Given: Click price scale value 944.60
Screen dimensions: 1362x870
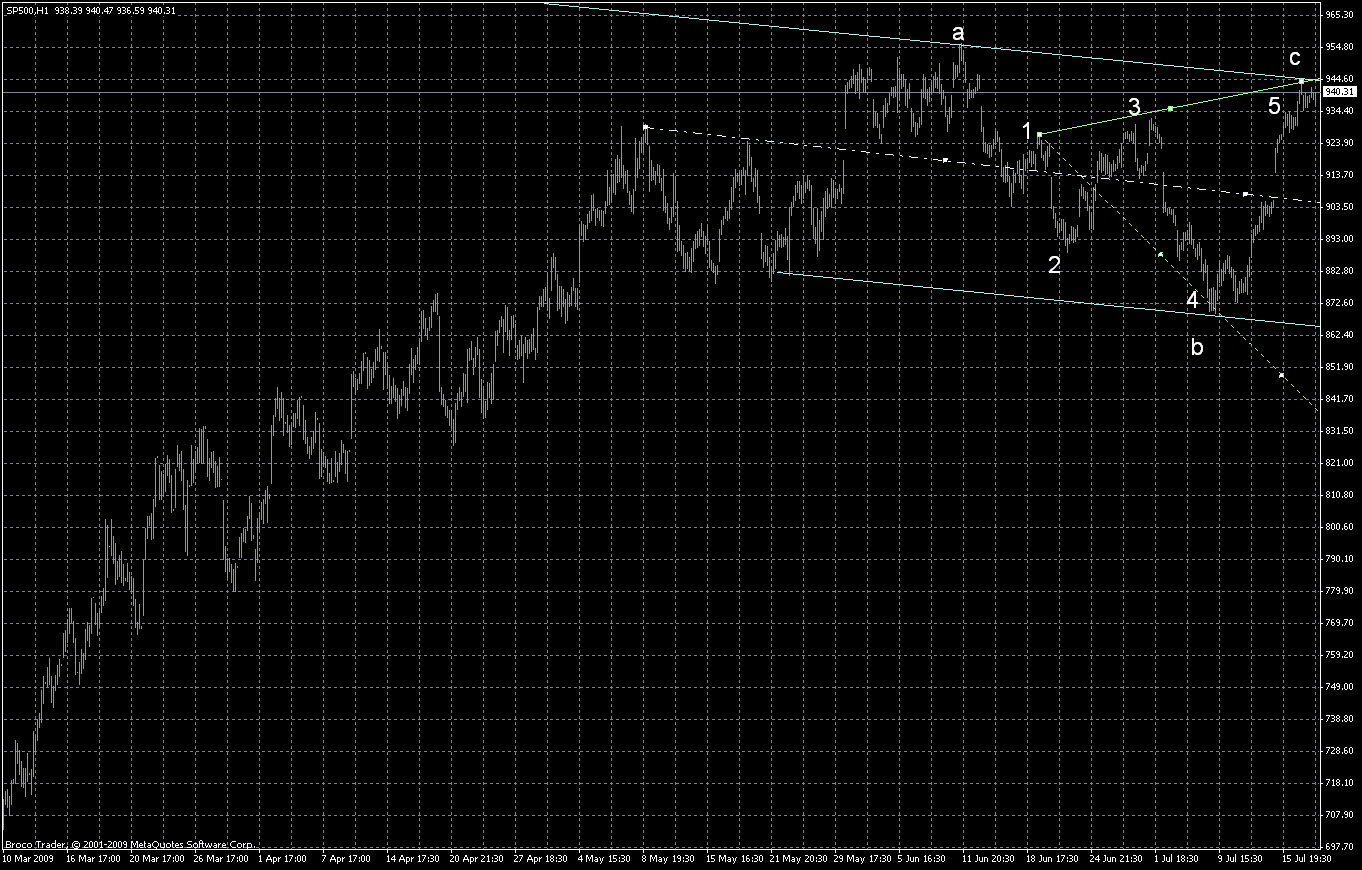Looking at the screenshot, I should (x=1339, y=79).
